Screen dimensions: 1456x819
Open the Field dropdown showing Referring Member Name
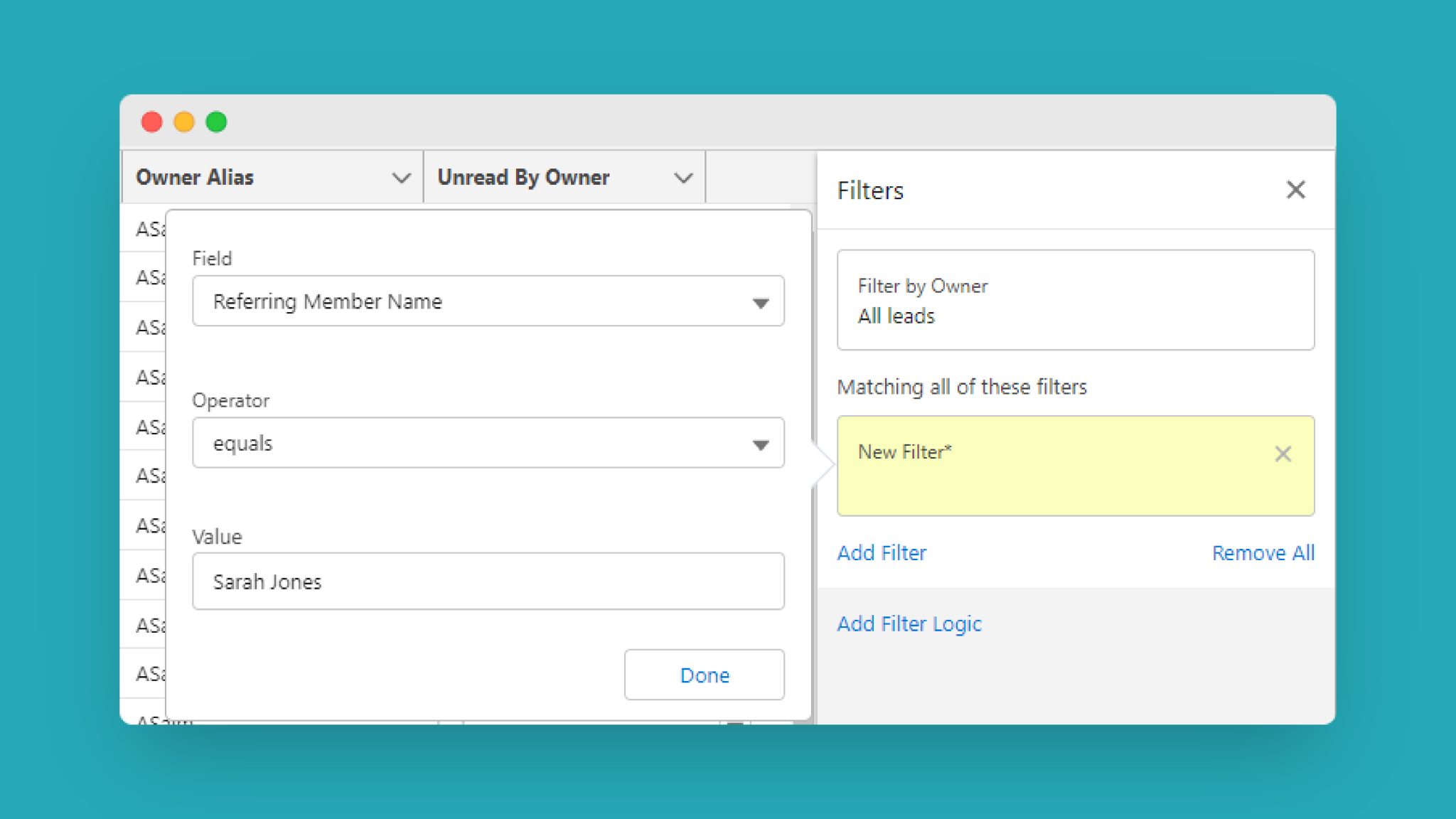(x=488, y=301)
